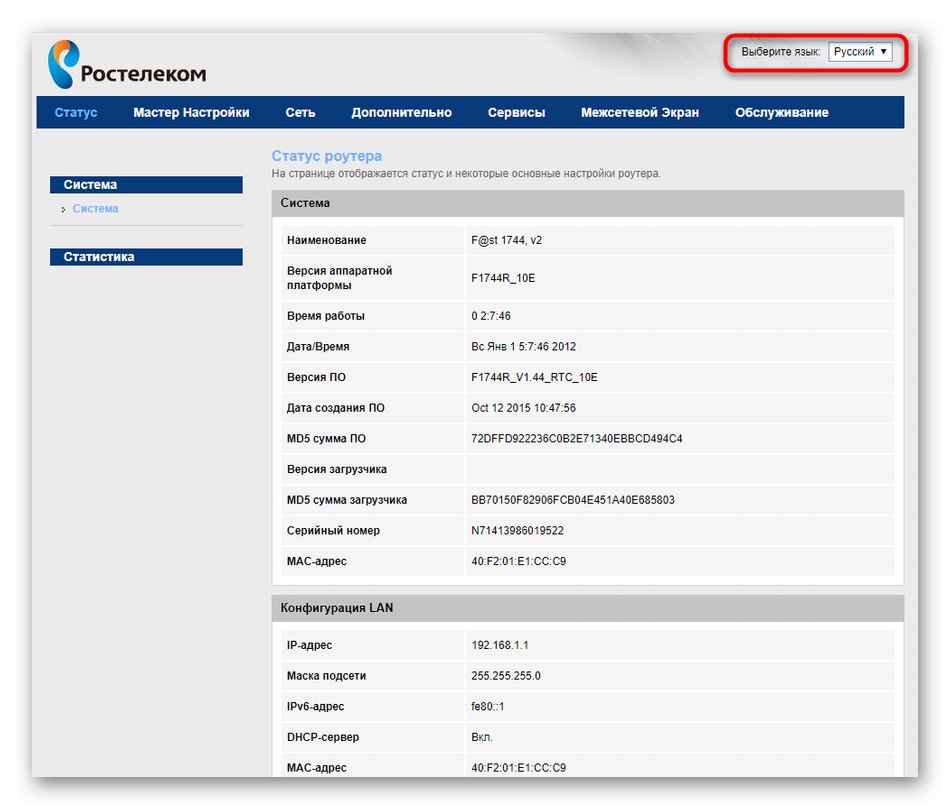
Task: Expand the Система sidebar section header
Action: pyautogui.click(x=146, y=185)
